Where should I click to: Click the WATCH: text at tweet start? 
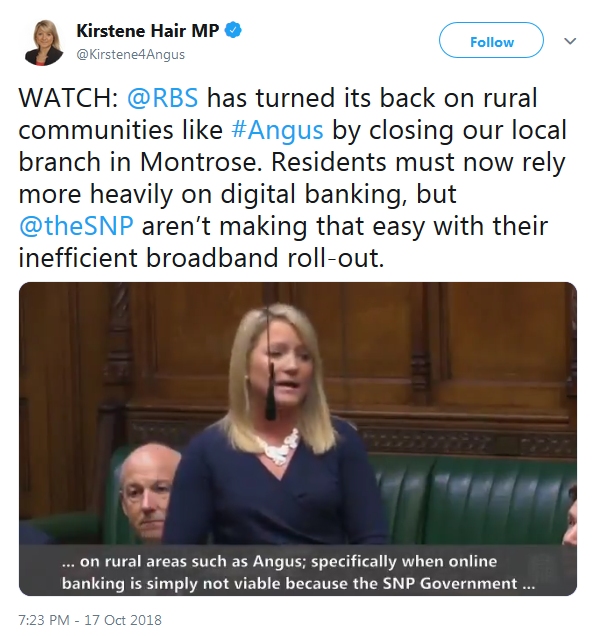click(68, 98)
